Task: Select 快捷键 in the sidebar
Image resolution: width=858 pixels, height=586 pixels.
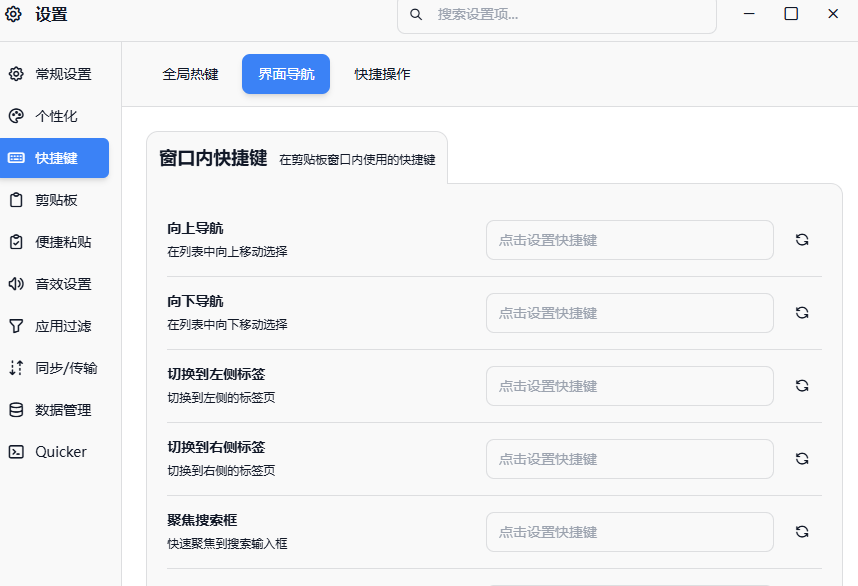Action: 55,158
